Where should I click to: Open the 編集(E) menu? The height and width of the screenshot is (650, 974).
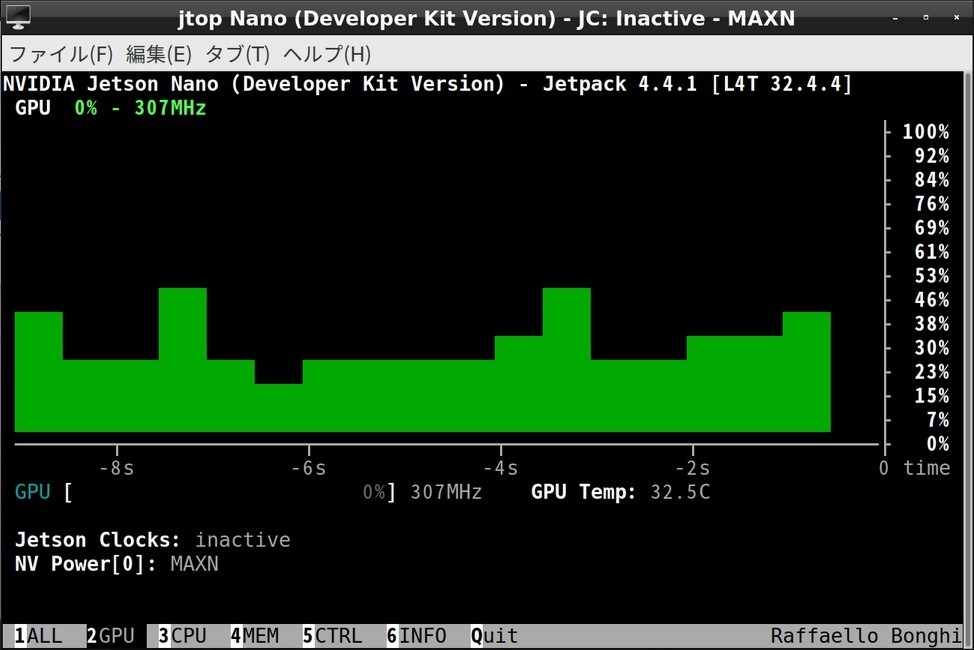(159, 54)
